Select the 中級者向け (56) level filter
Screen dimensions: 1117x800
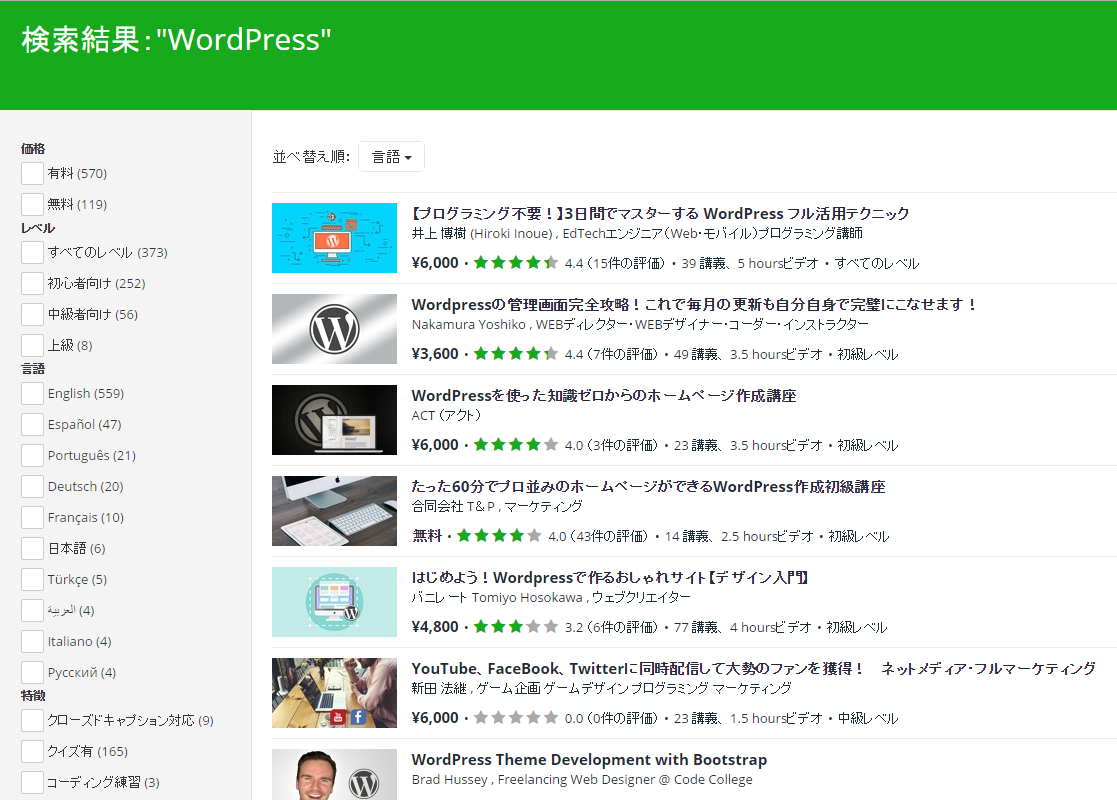[32, 314]
